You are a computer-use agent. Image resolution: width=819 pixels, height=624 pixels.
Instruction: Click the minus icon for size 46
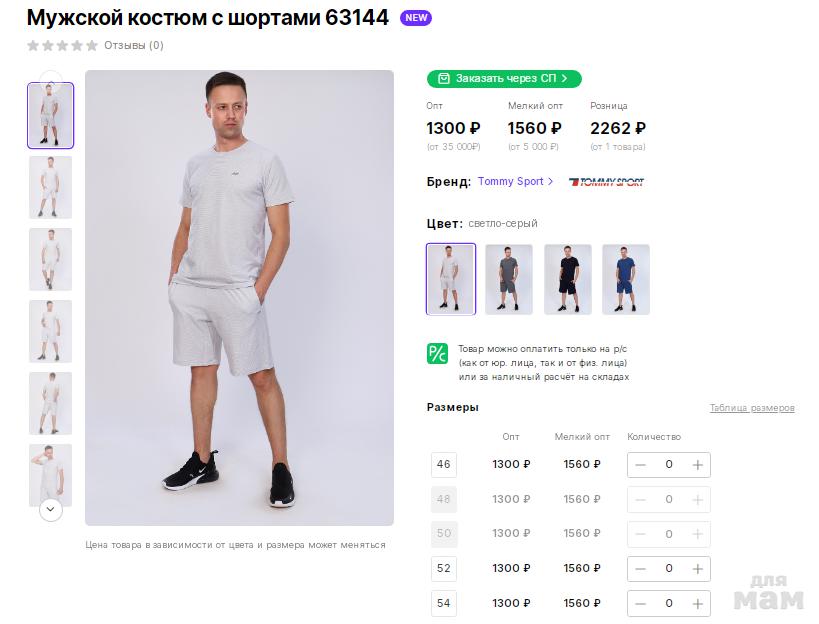(x=641, y=464)
